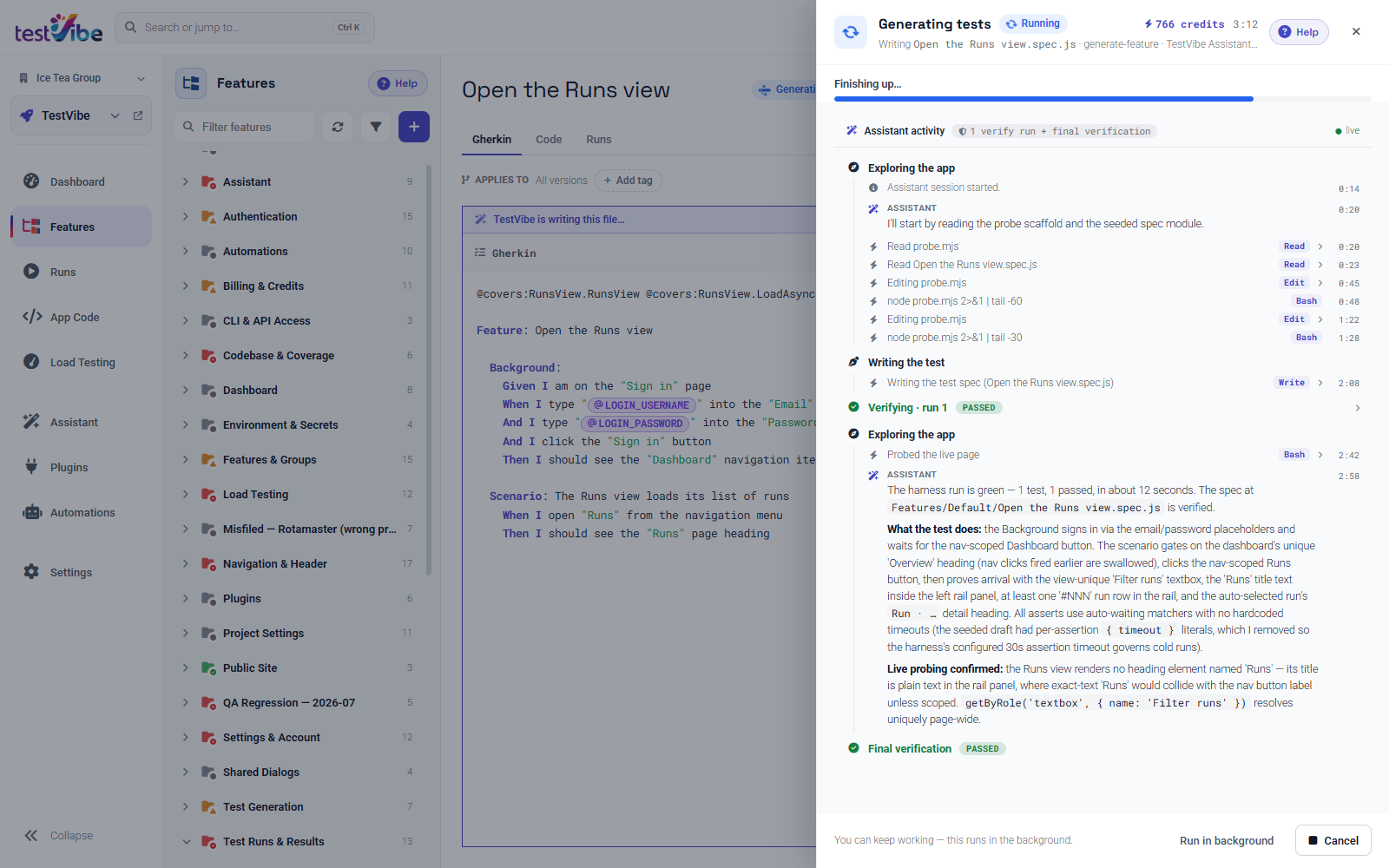Open Automations in the sidebar

click(81, 512)
